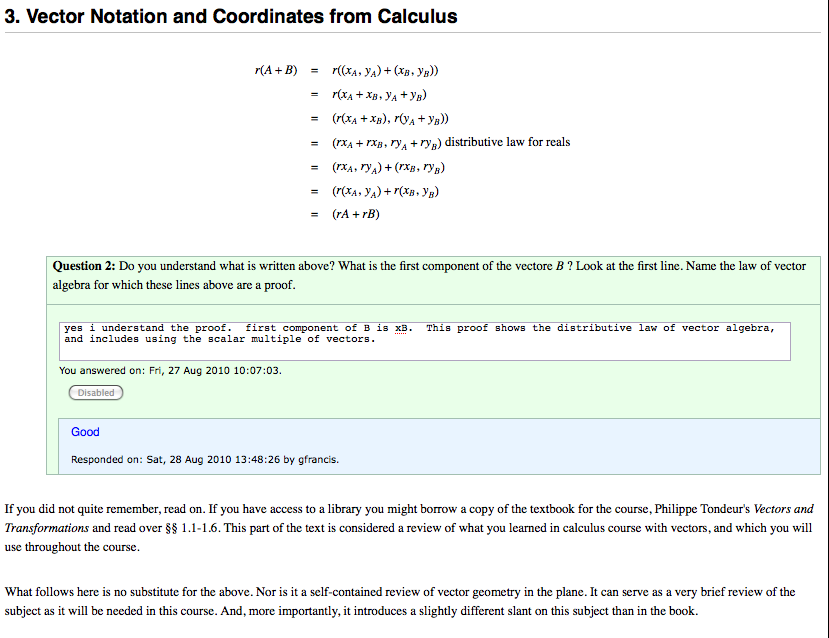The image size is (829, 638).
Task: Click the "3. Vector Notation and Coordinates" heading
Action: point(232,17)
